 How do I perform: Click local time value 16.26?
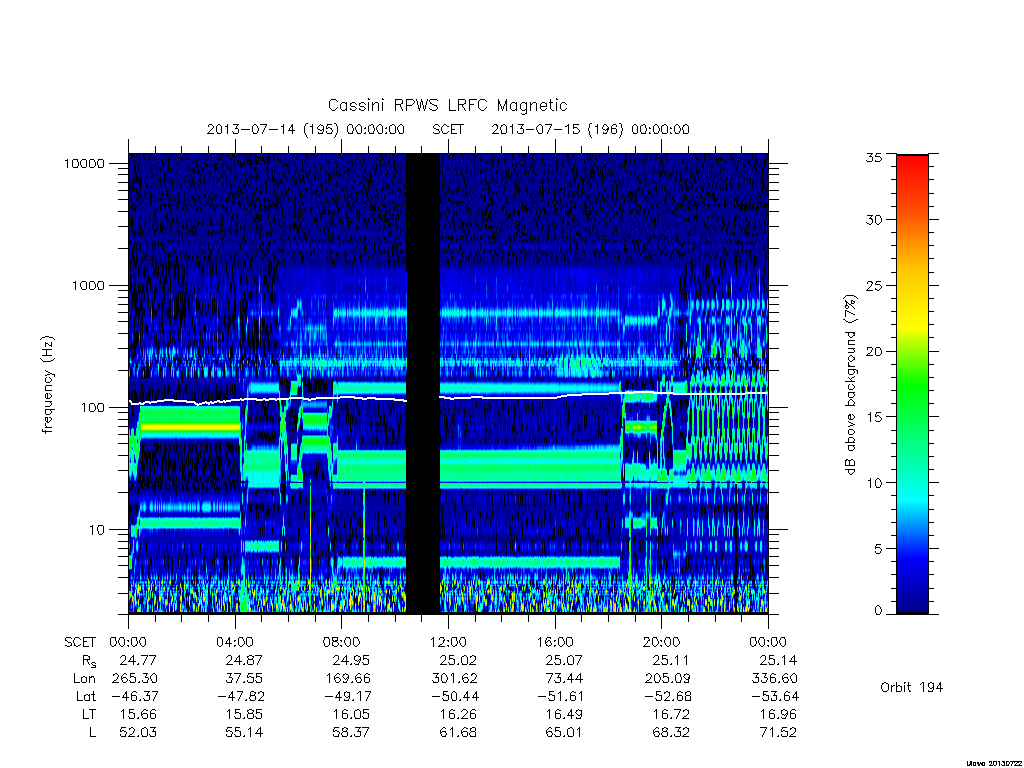coord(458,714)
